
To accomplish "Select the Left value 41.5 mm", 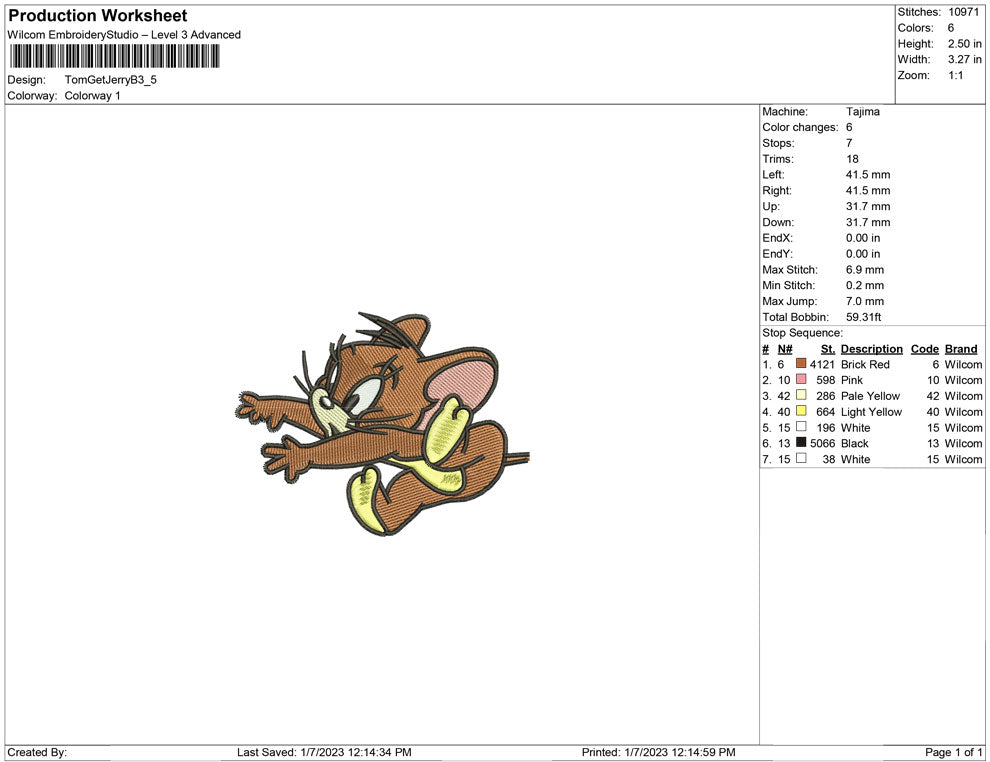I will pyautogui.click(x=868, y=175).
